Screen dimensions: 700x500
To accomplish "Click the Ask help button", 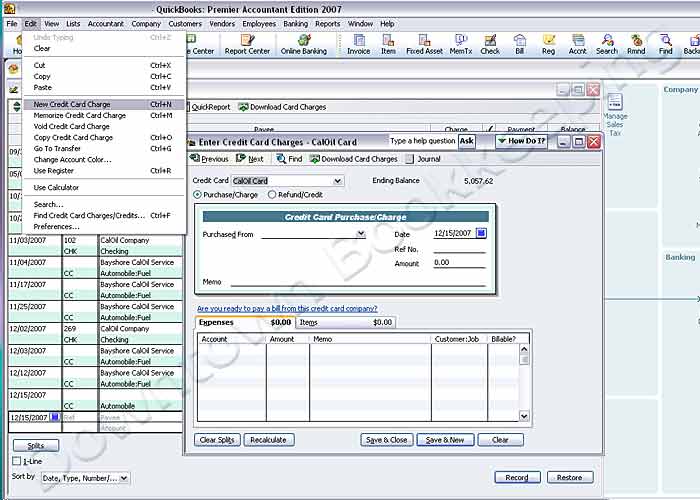I will (467, 141).
